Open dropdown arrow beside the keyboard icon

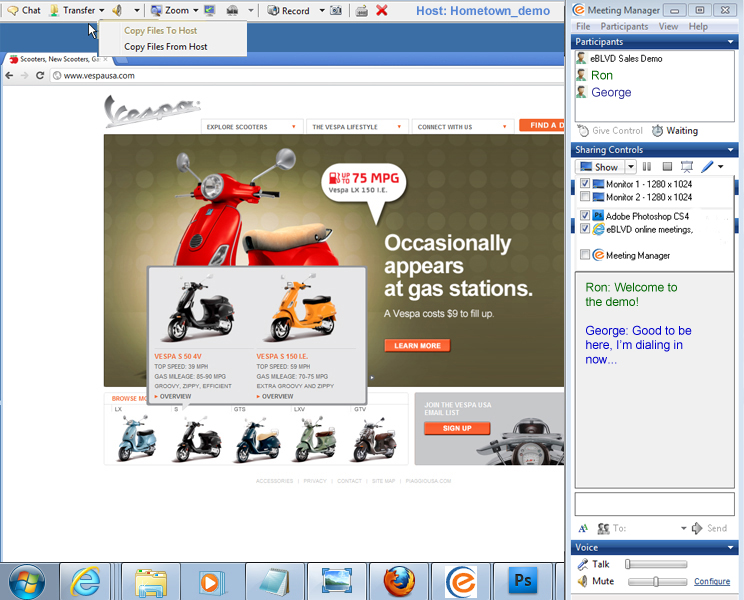(251, 10)
